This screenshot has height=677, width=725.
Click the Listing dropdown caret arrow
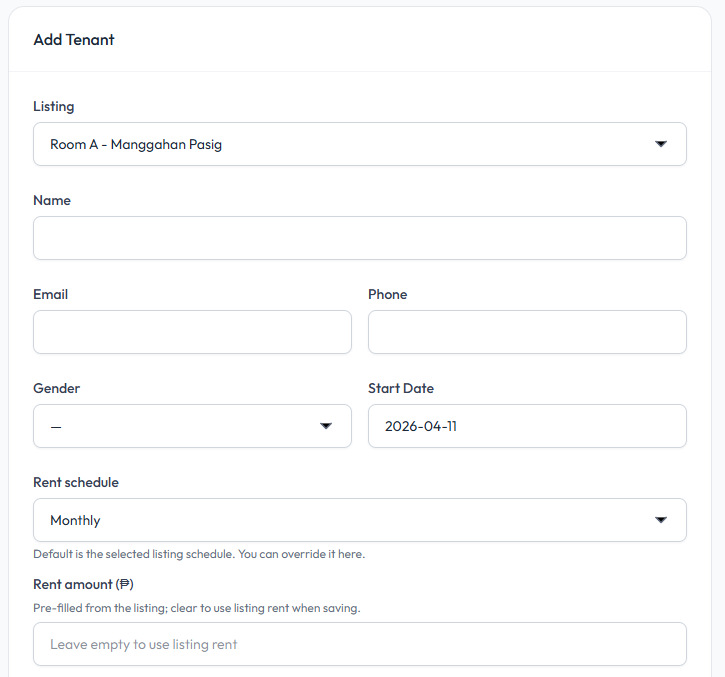pyautogui.click(x=660, y=144)
